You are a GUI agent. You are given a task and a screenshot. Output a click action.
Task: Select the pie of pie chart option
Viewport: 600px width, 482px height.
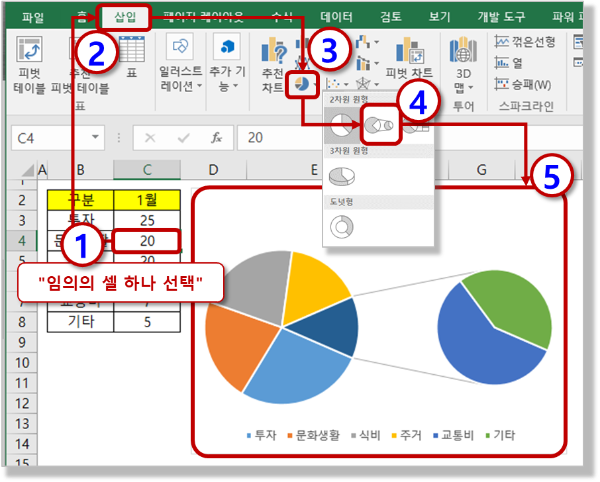click(380, 125)
